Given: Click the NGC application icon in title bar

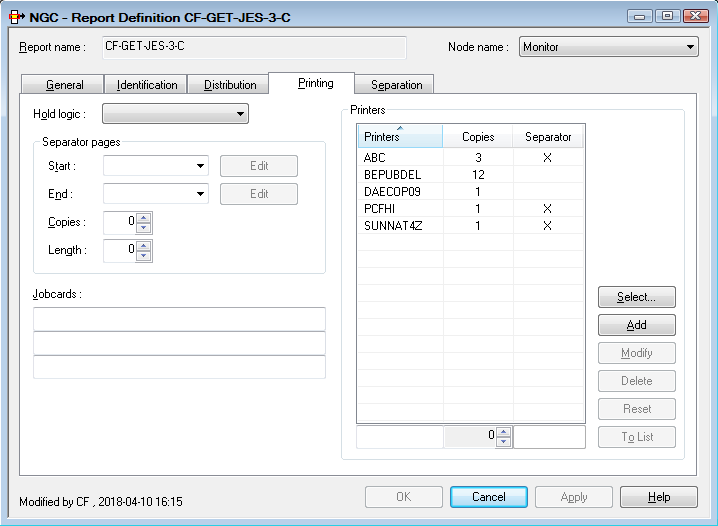Looking at the screenshot, I should 17,17.
